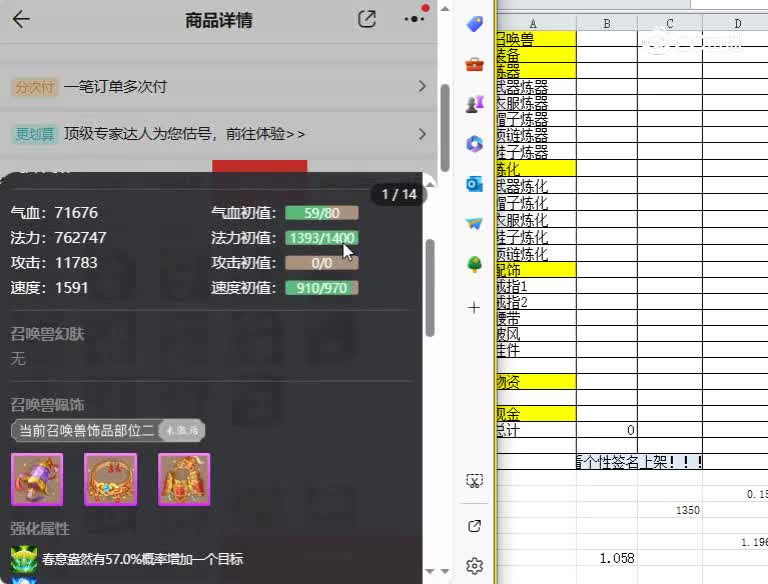Click 速度初值 910/970 progress bar

[x=322, y=288]
